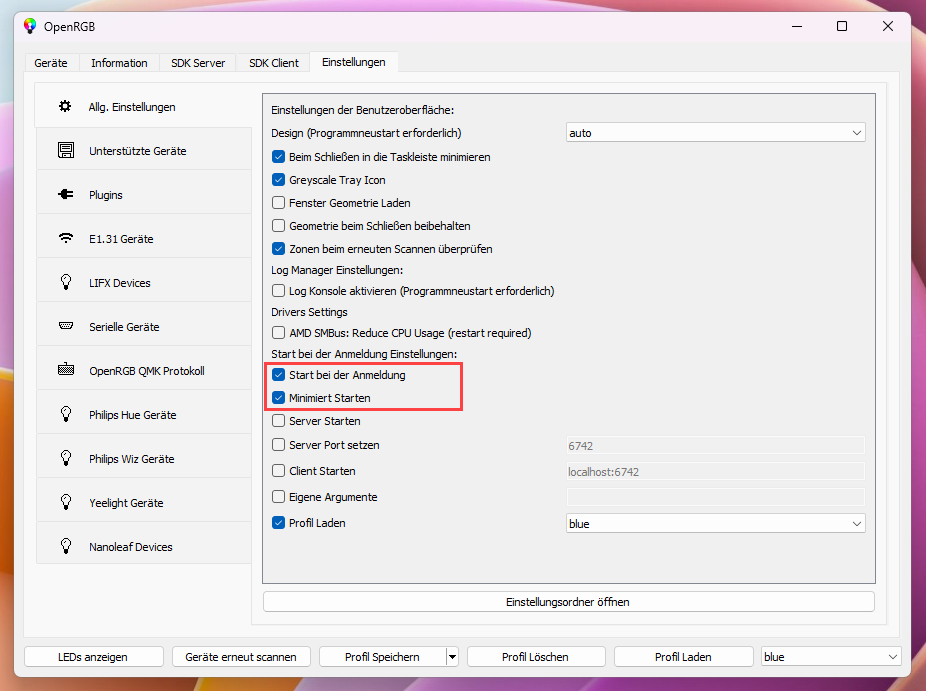Click the bulb icon for Yeelight Geräte
Image resolution: width=926 pixels, height=691 pixels.
tap(66, 502)
